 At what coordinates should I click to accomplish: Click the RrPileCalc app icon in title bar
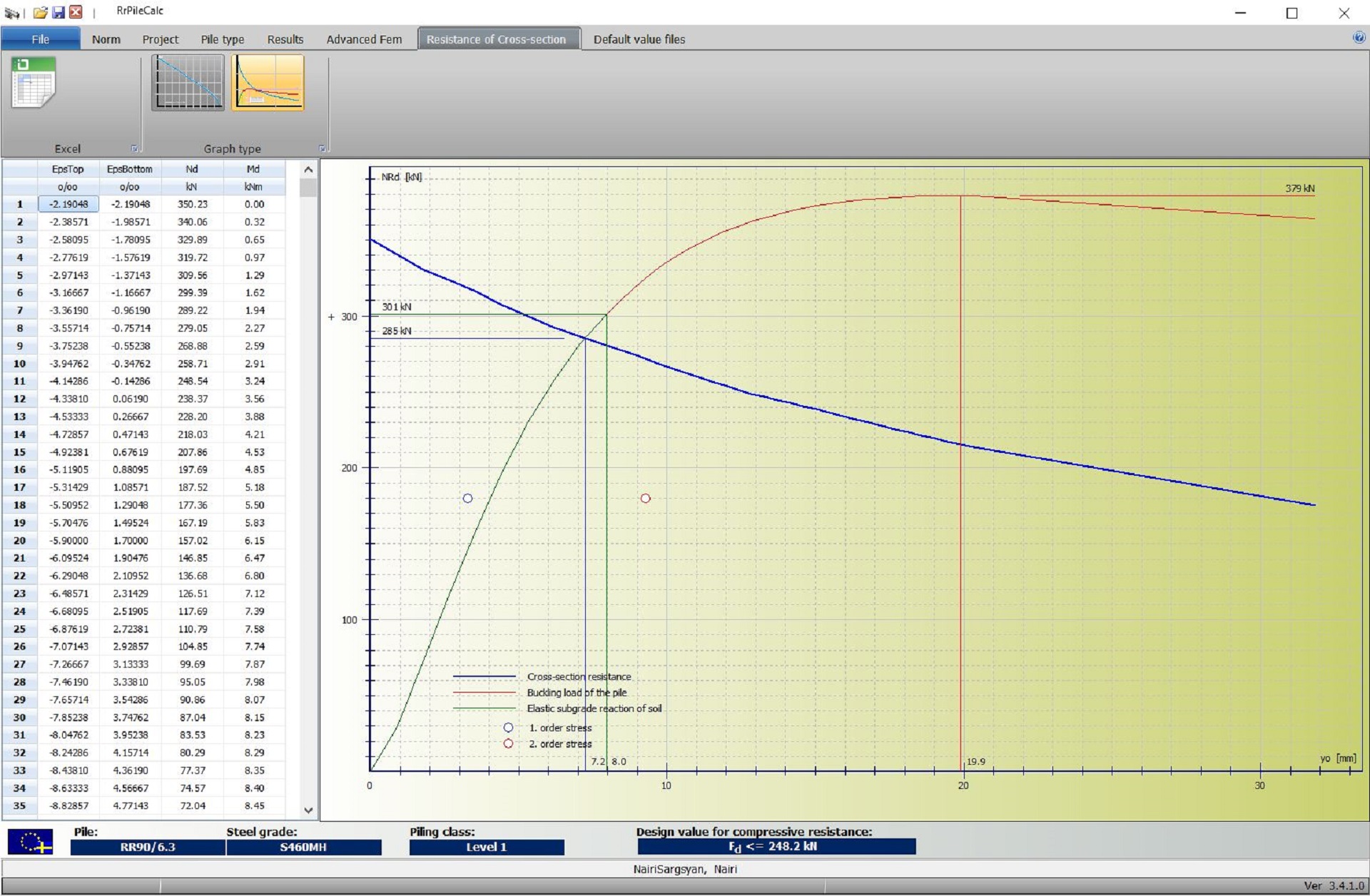coord(11,12)
